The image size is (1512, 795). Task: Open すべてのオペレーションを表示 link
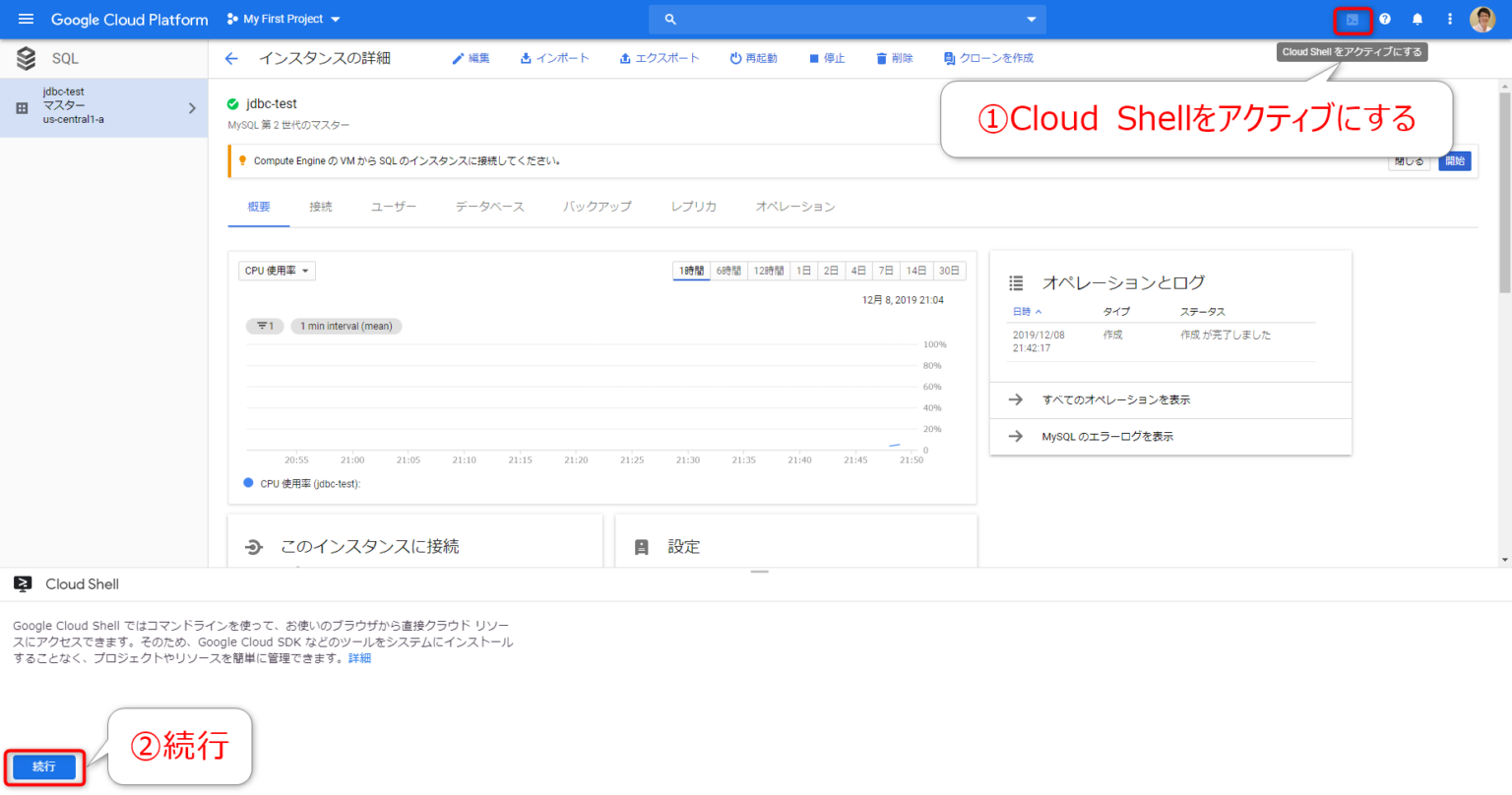point(1116,399)
